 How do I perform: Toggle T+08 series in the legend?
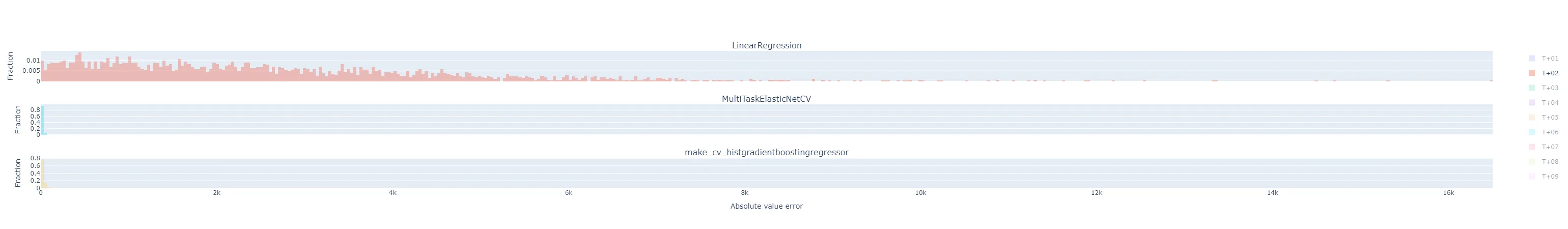coord(1549,162)
